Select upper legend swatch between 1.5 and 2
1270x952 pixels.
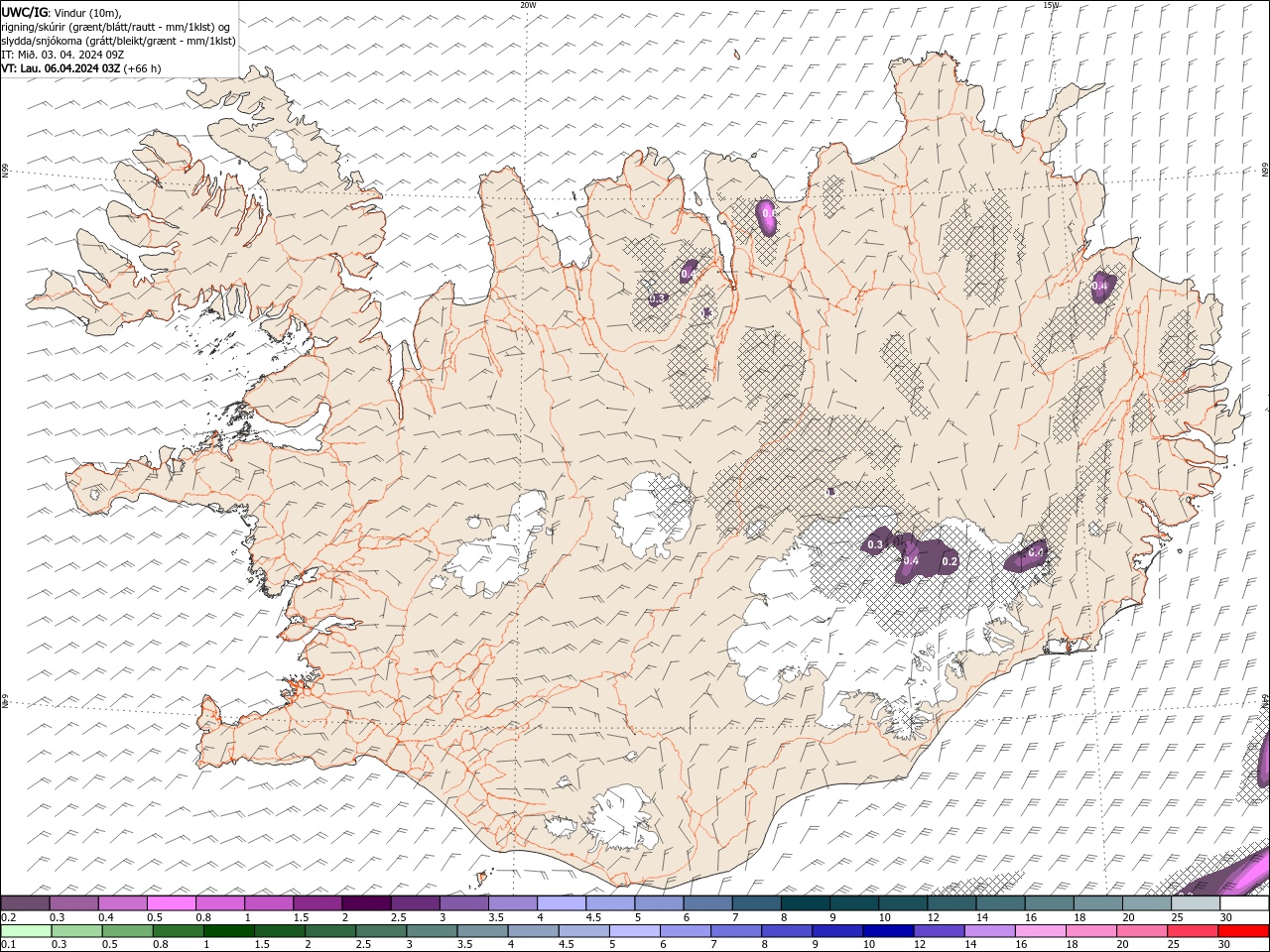pyautogui.click(x=317, y=903)
